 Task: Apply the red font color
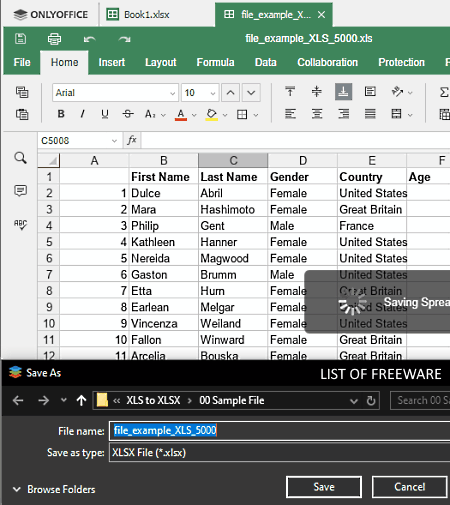181,114
